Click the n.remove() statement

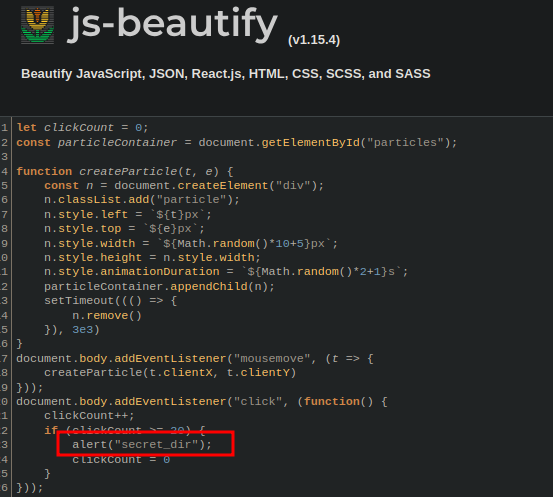click(107, 315)
